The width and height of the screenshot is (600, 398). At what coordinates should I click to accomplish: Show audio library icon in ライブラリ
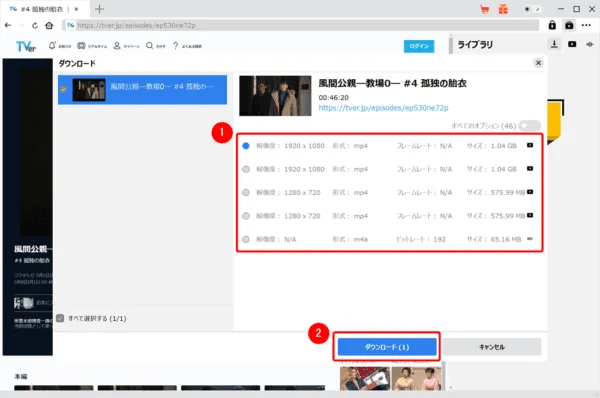(589, 44)
